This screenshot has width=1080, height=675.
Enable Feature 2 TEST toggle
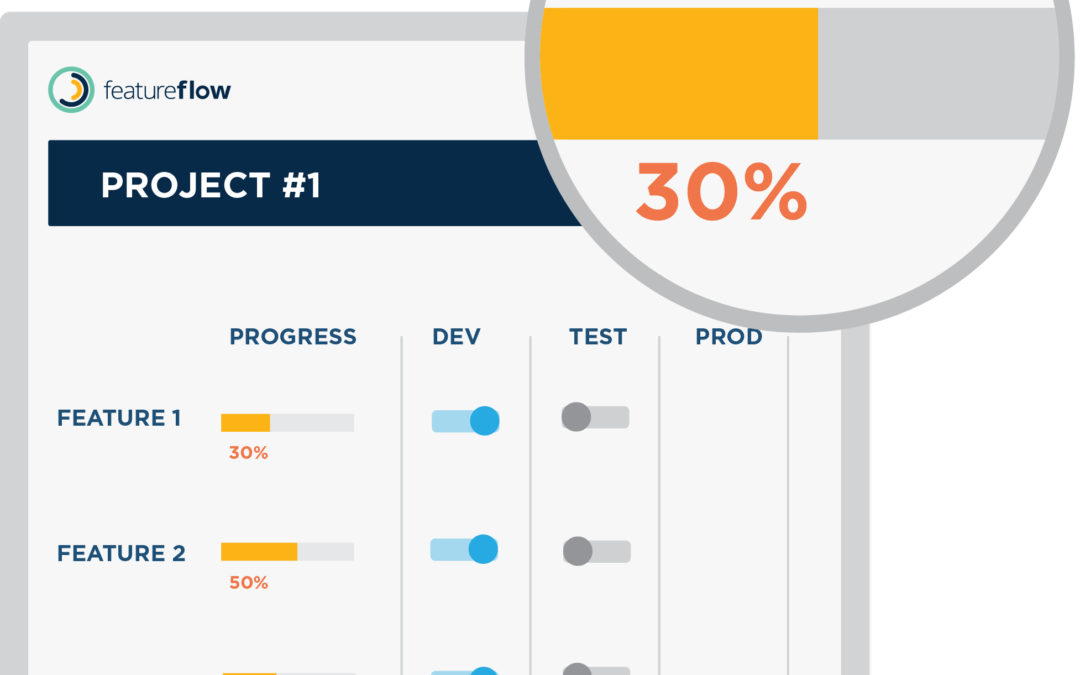pyautogui.click(x=596, y=551)
